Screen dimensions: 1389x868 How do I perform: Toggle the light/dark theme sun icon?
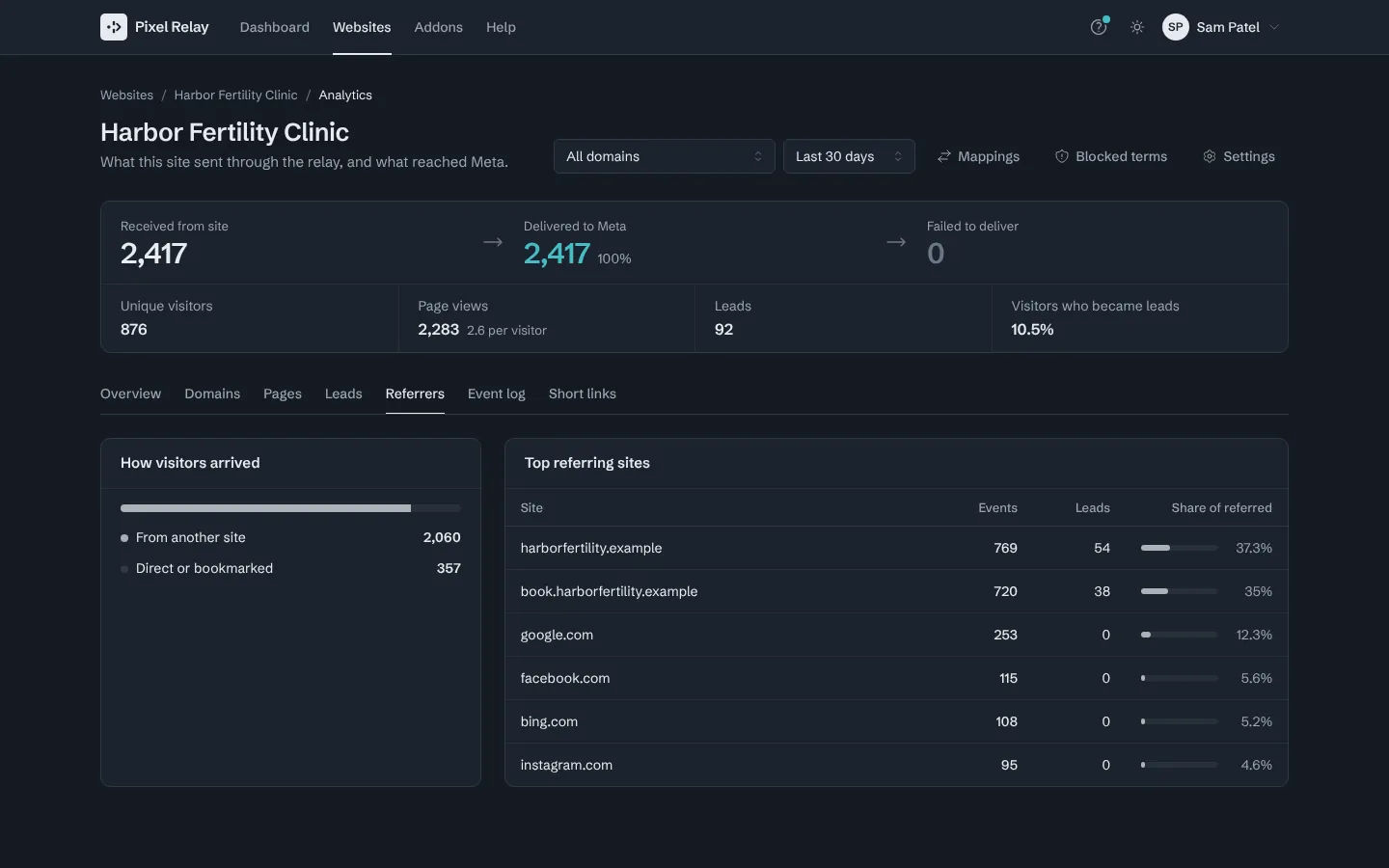point(1137,27)
